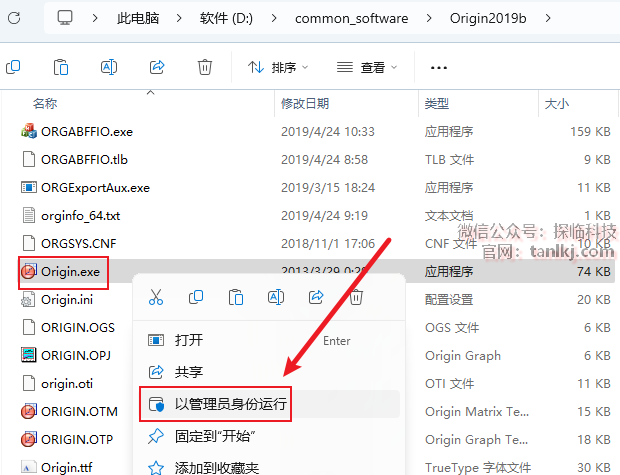
Task: Click the Origin Graph type cell
Action: coord(463,356)
